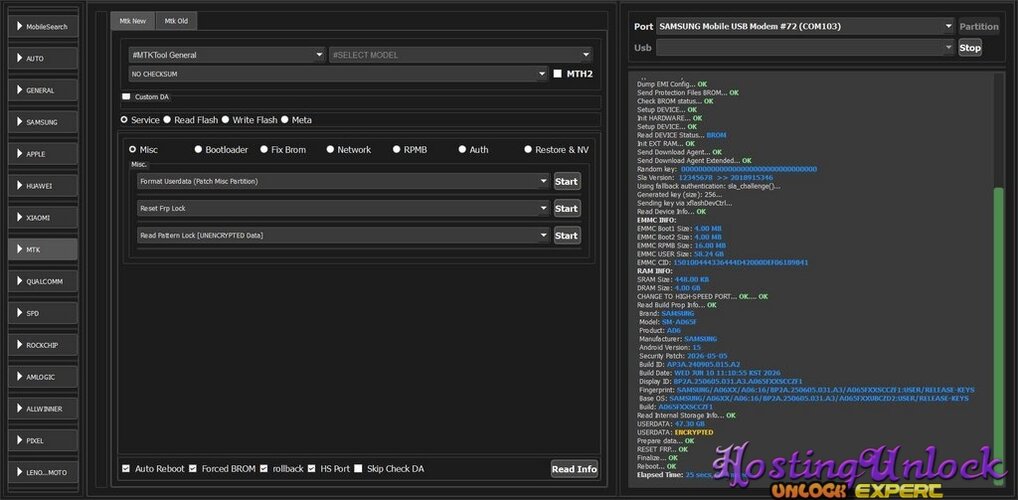Open the APPLE sidebar arrow icon
The image size is (1018, 500).
click(19, 154)
